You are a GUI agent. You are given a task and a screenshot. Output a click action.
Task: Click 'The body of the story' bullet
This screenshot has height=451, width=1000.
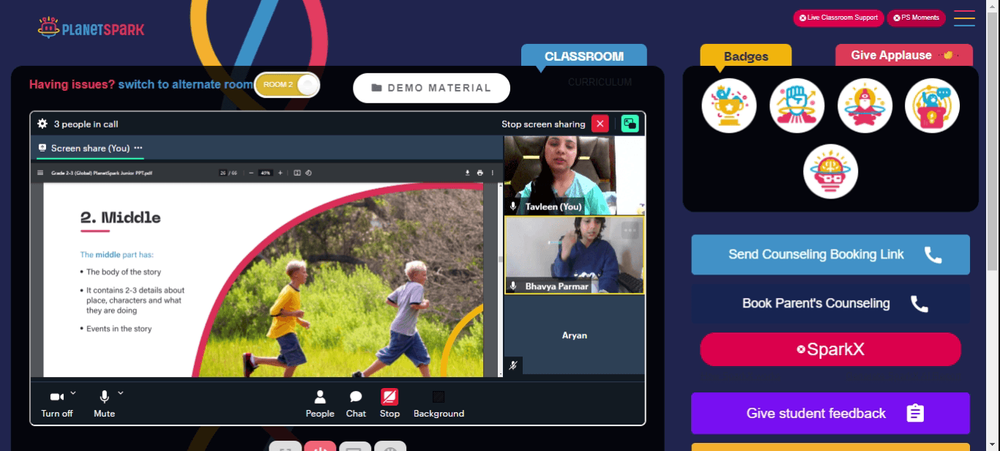(x=124, y=272)
